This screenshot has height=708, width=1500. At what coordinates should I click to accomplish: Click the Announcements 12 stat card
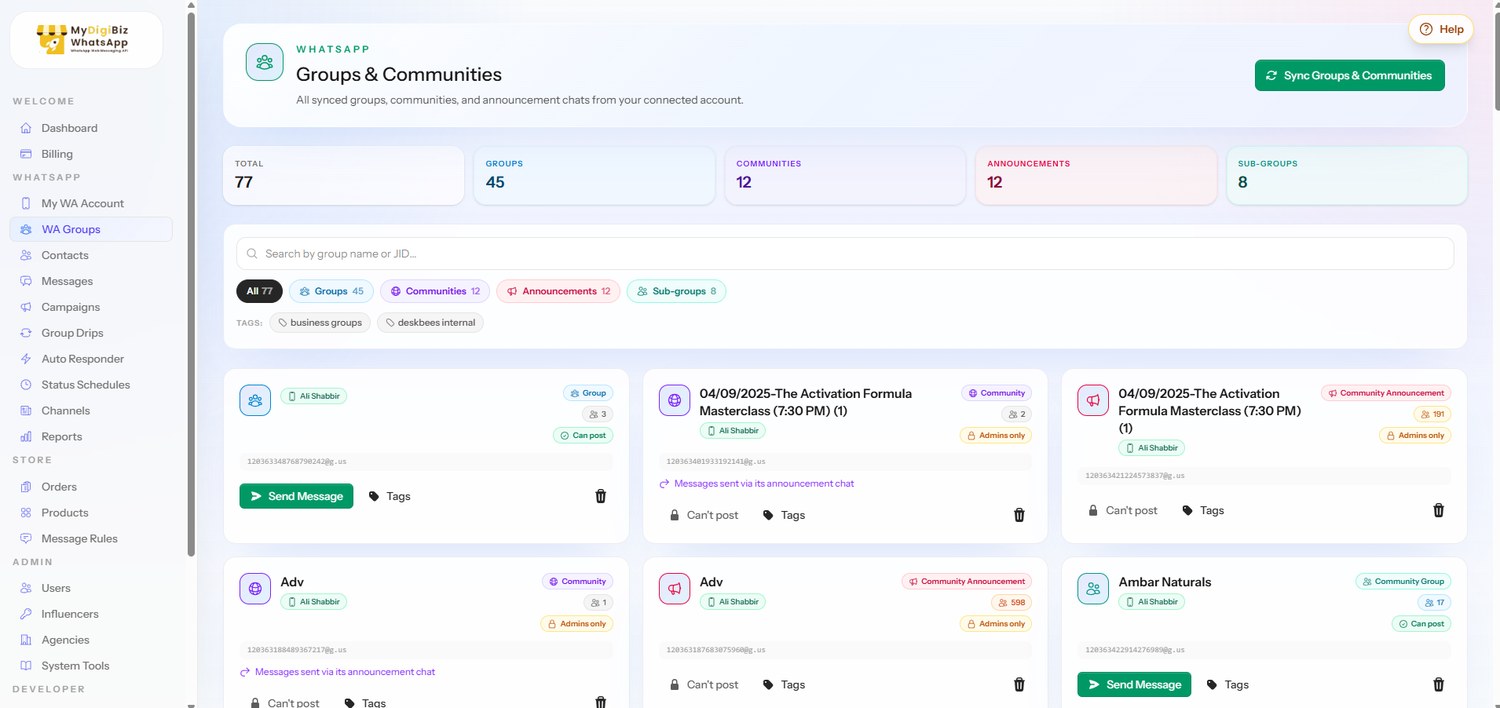coord(1096,176)
